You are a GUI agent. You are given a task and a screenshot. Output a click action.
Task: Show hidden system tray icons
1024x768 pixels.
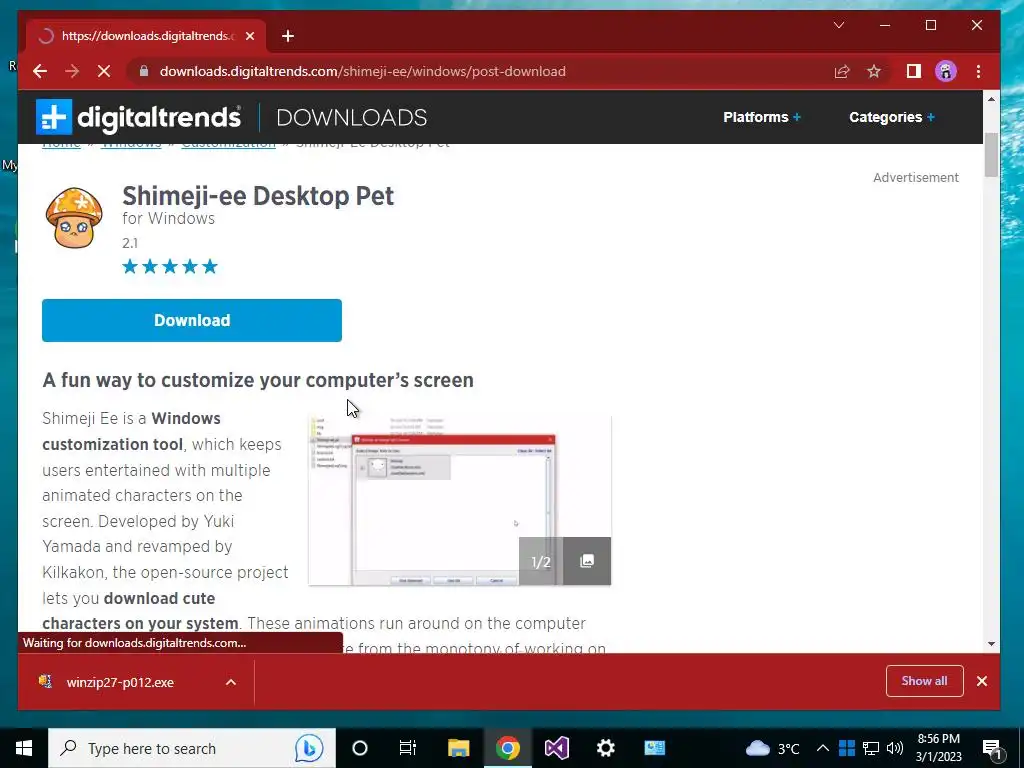pyautogui.click(x=823, y=748)
